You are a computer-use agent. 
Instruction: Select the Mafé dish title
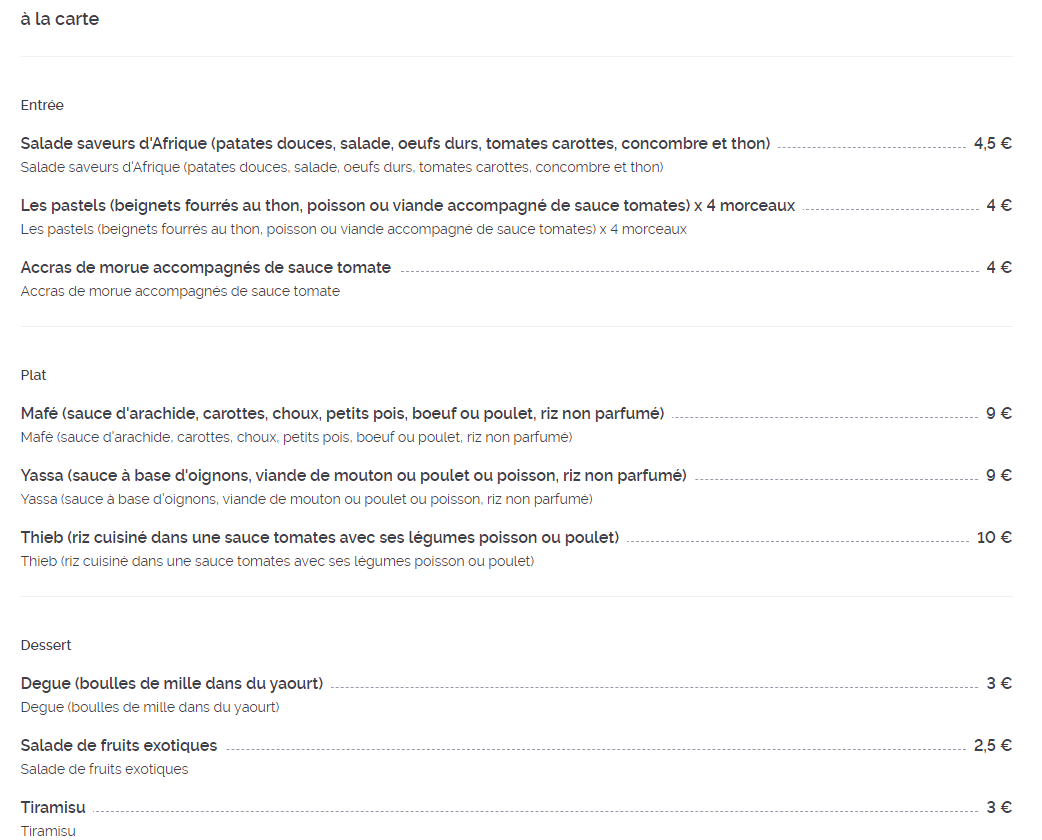coord(342,413)
